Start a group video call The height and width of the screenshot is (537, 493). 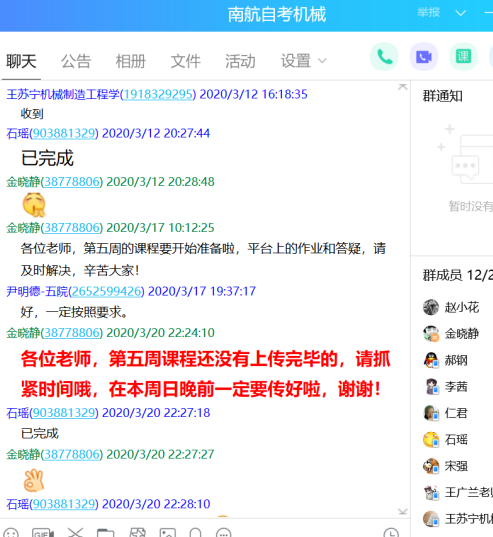click(x=424, y=57)
